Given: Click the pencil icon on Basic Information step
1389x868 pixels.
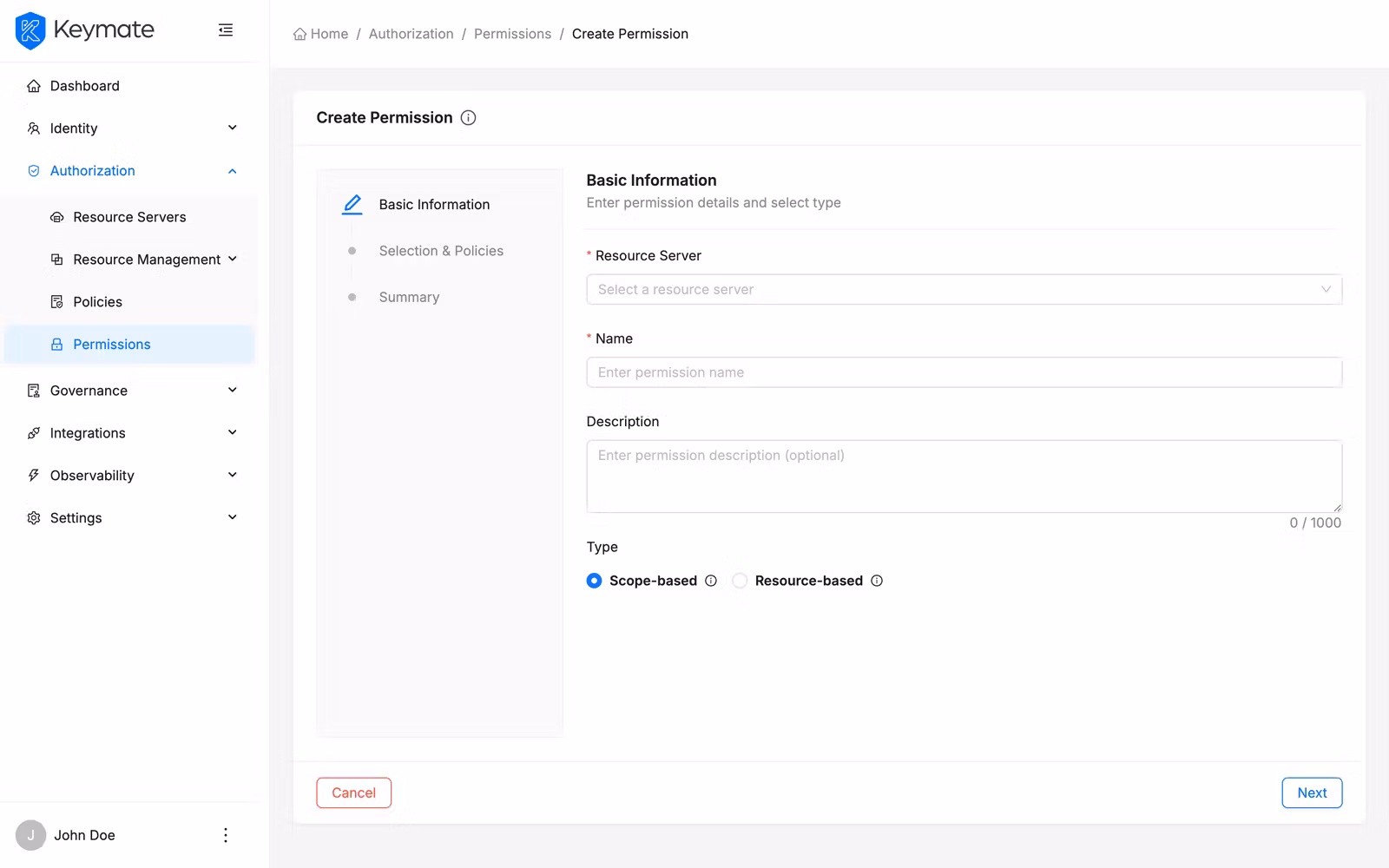Looking at the screenshot, I should [x=352, y=204].
